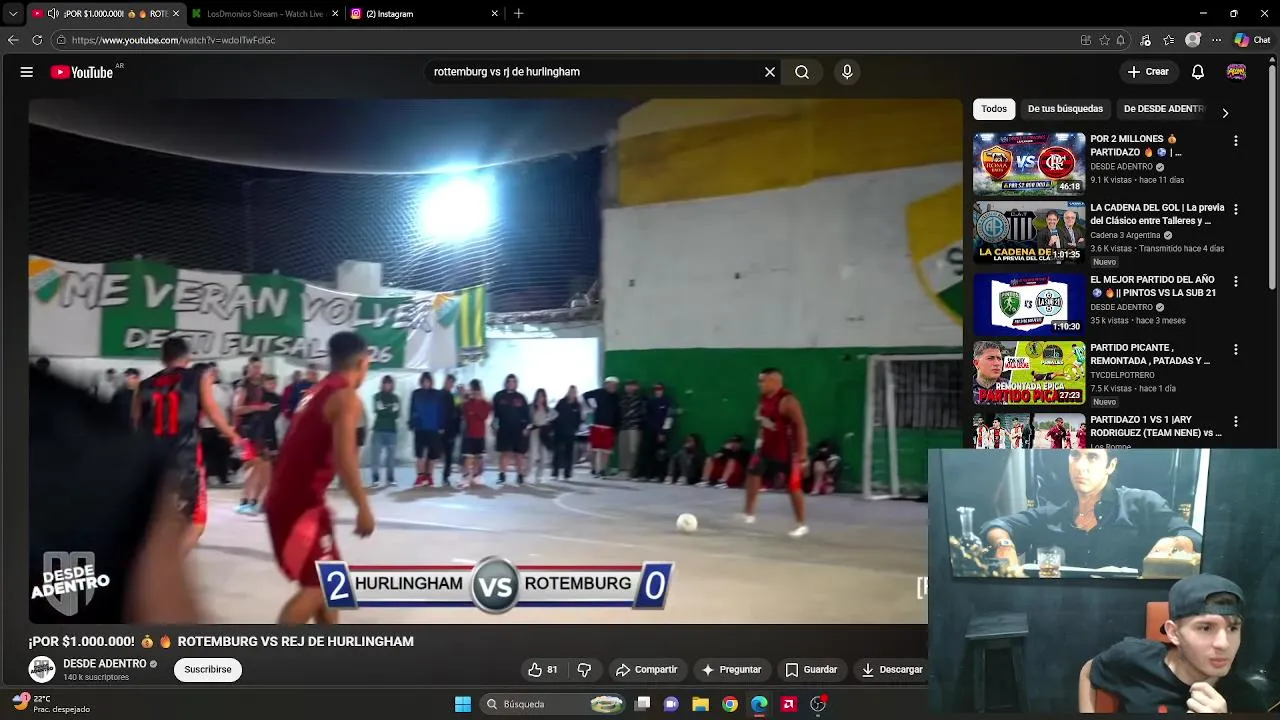Open the YouTube account avatar menu
Screen dimensions: 1280x720
tap(1236, 72)
